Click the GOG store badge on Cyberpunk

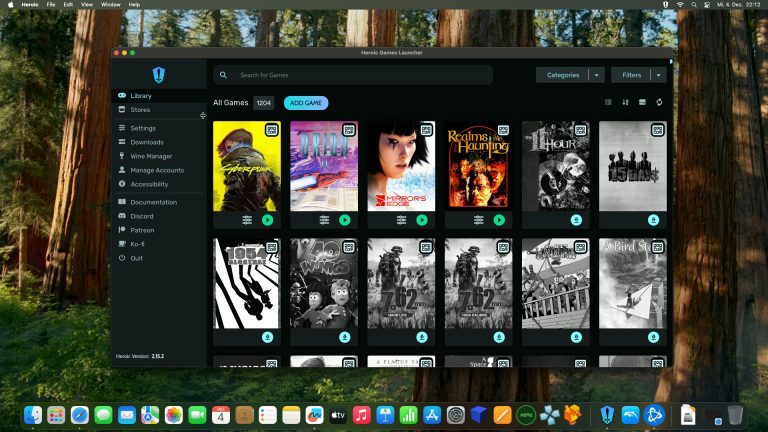click(272, 130)
